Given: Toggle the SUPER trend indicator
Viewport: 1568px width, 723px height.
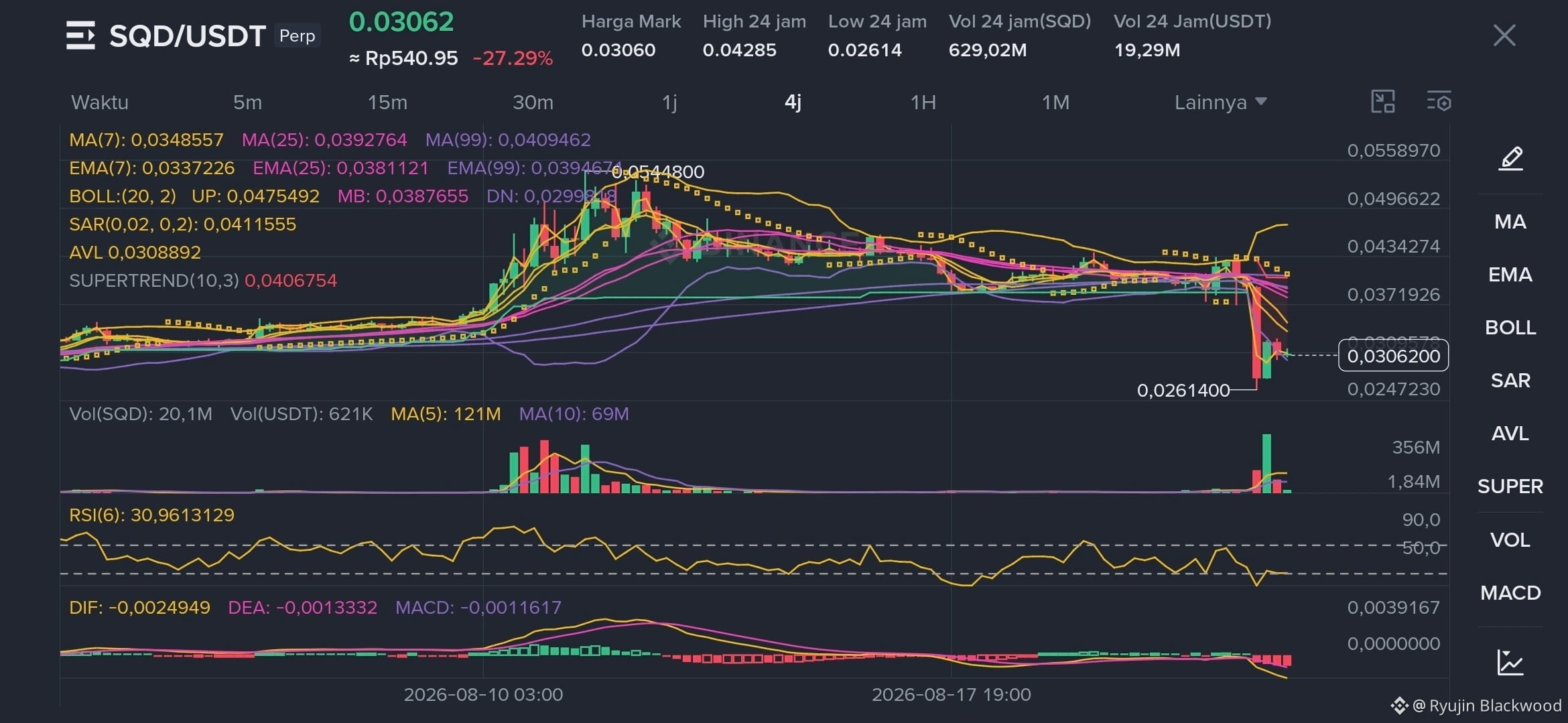Looking at the screenshot, I should [1510, 486].
